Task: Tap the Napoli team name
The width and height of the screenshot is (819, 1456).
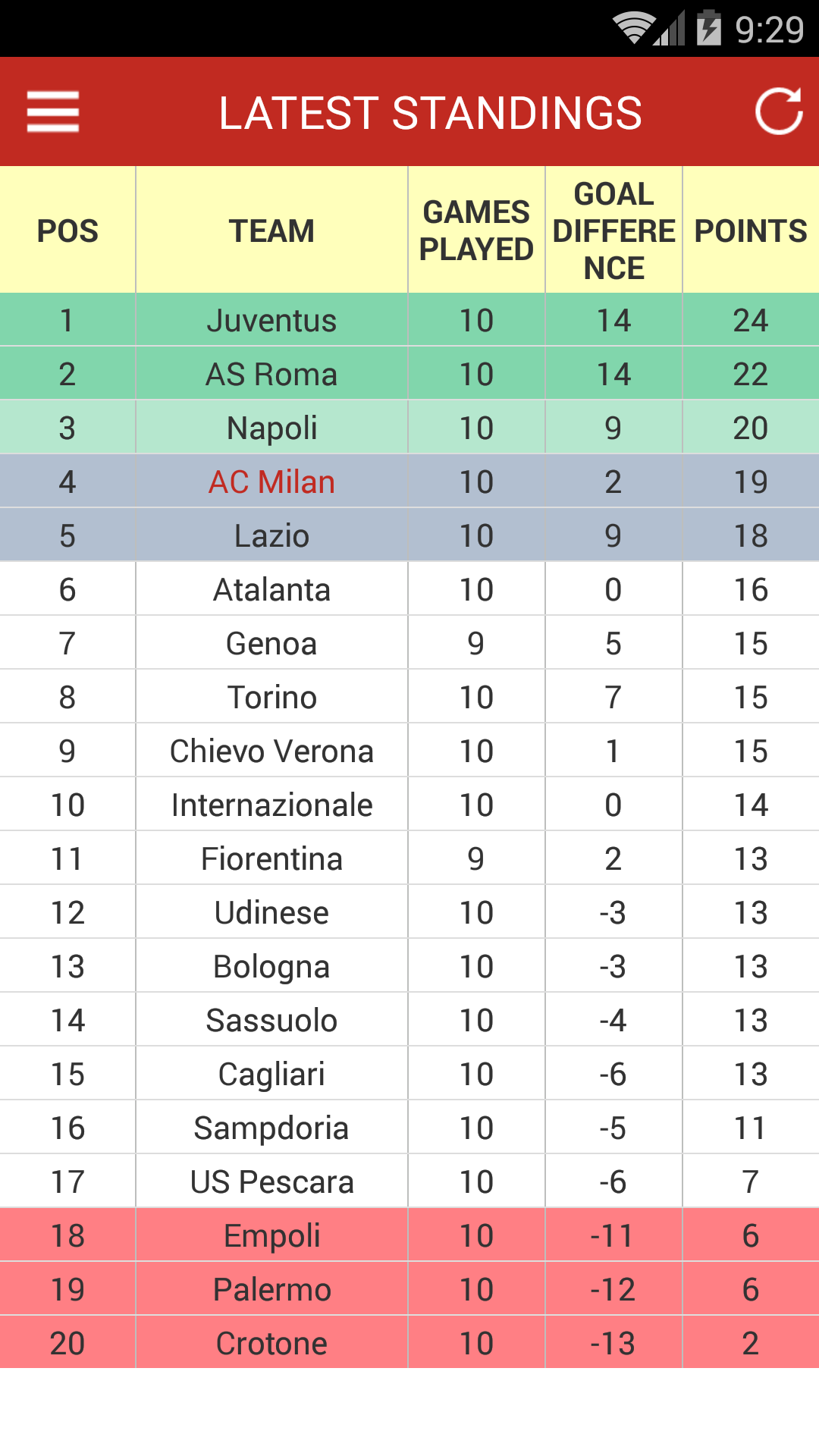Action: point(271,428)
